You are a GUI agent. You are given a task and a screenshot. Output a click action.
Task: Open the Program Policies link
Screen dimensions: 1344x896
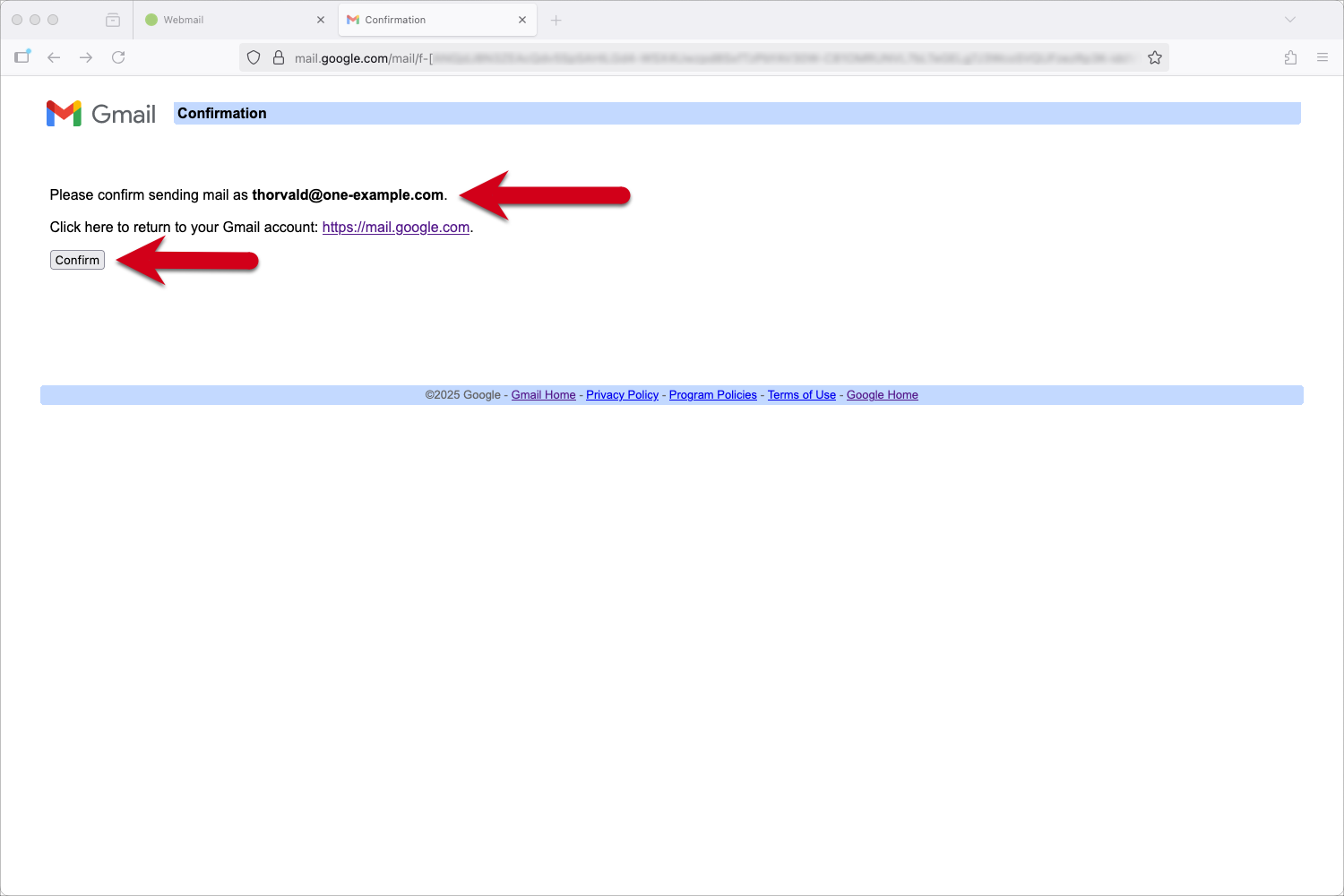coord(712,395)
